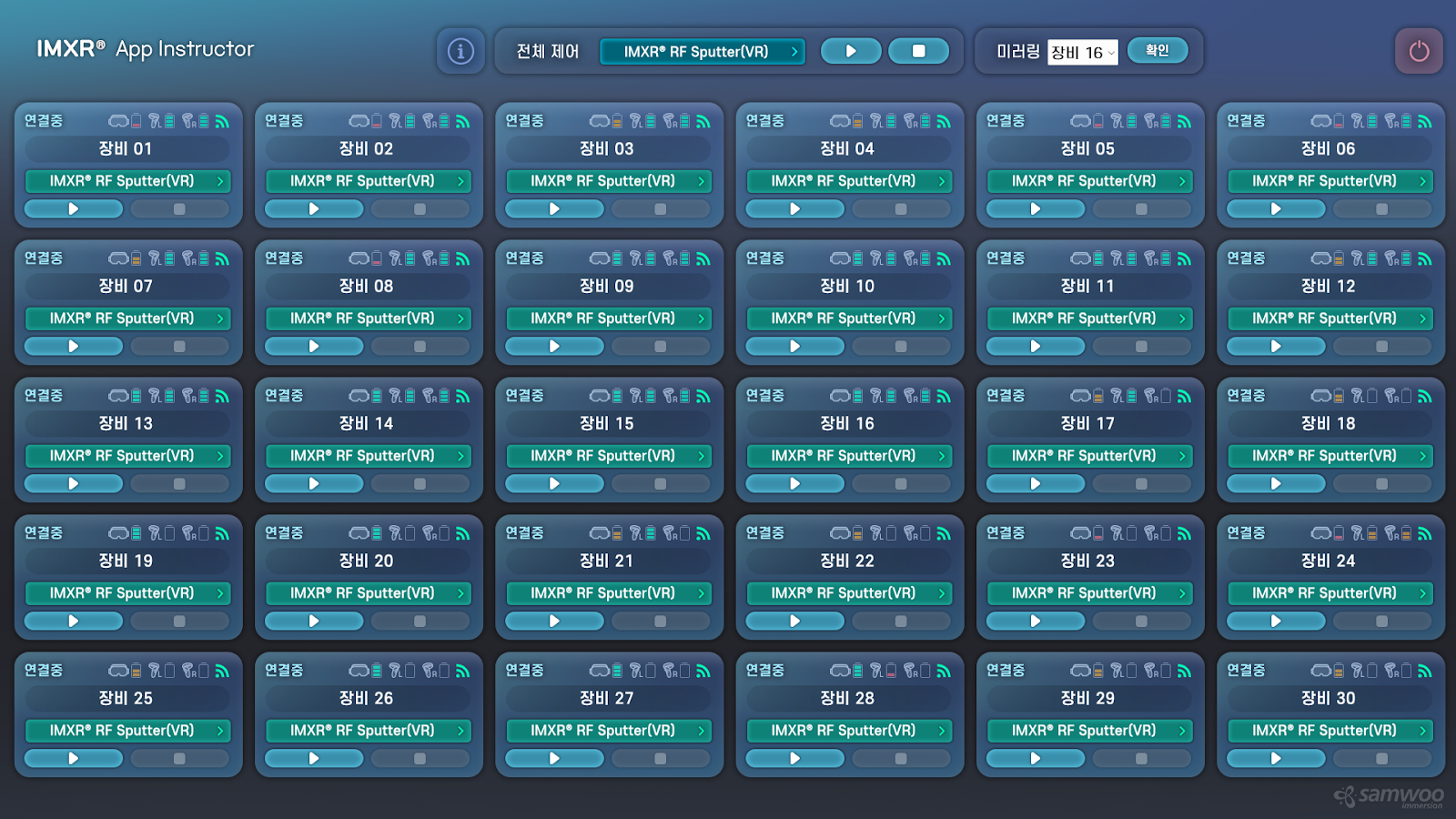
Task: Click right controller icon on 장비 12
Action: coord(1391,258)
